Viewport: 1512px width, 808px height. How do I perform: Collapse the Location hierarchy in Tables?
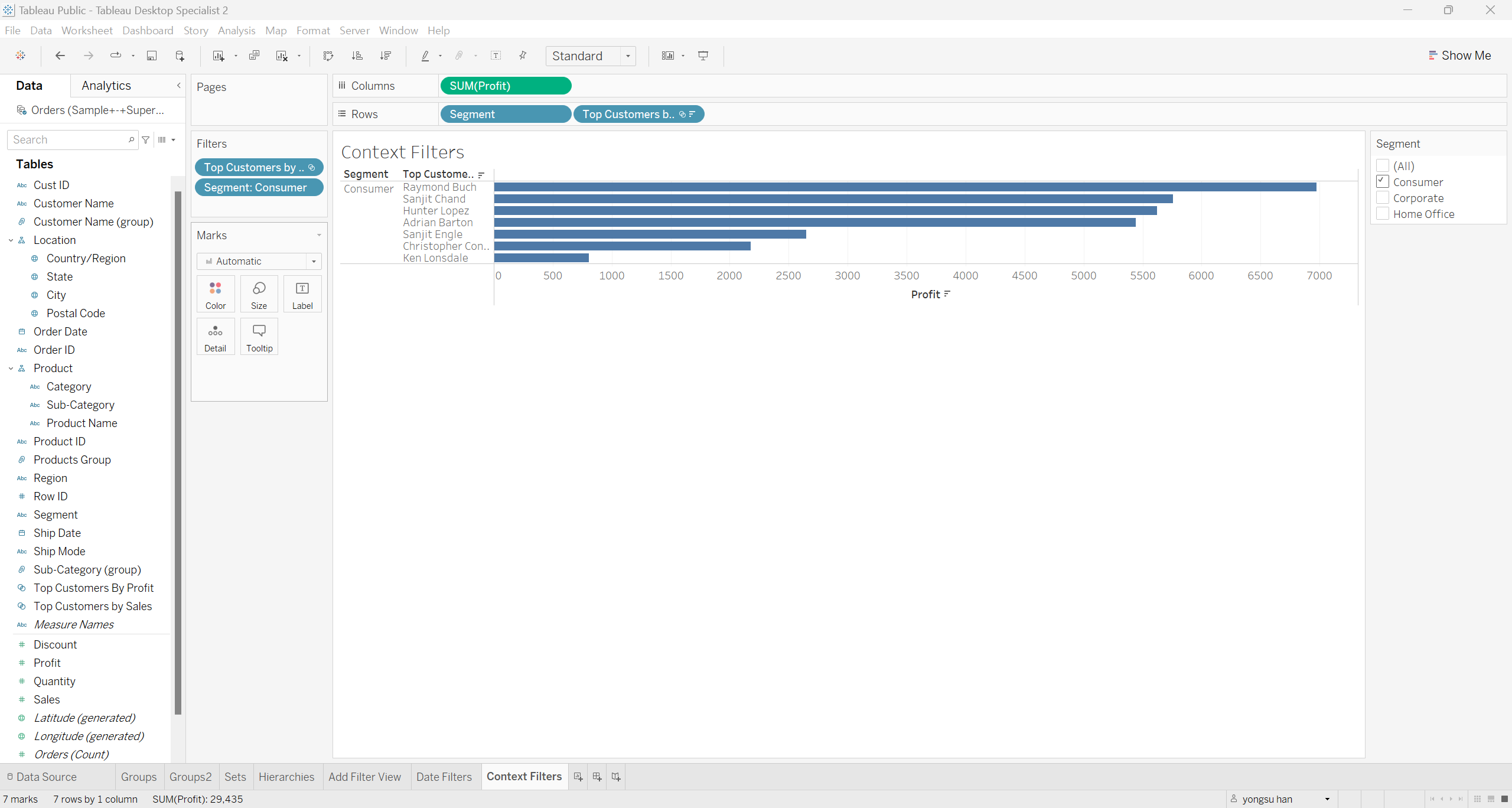(x=11, y=240)
